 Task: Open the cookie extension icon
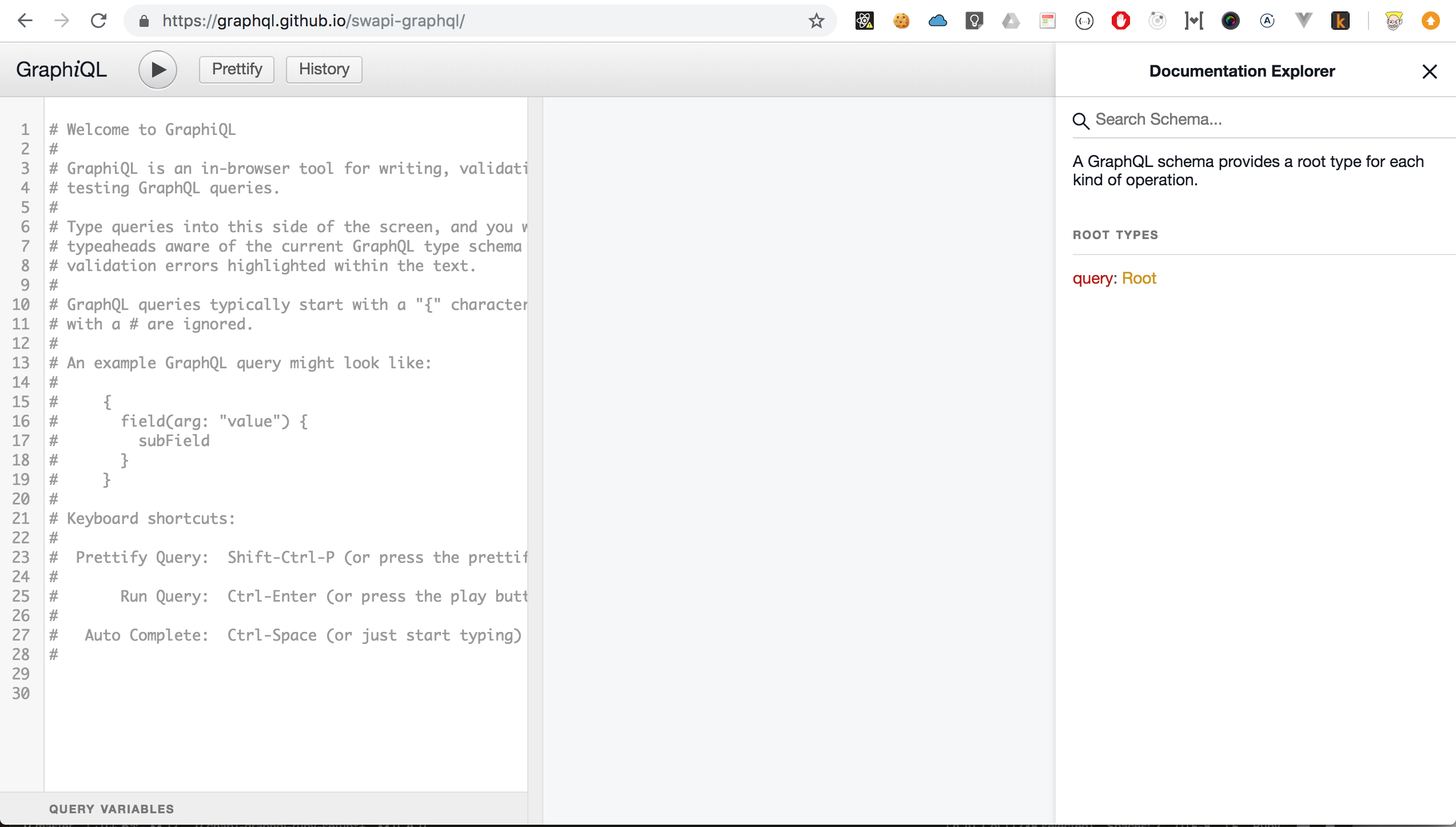pyautogui.click(x=901, y=21)
